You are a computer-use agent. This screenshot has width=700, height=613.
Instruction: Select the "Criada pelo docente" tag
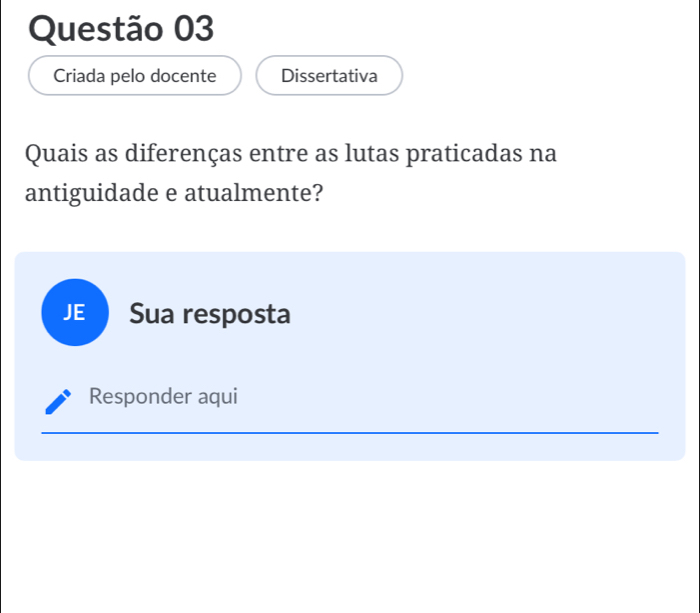[x=135, y=76]
